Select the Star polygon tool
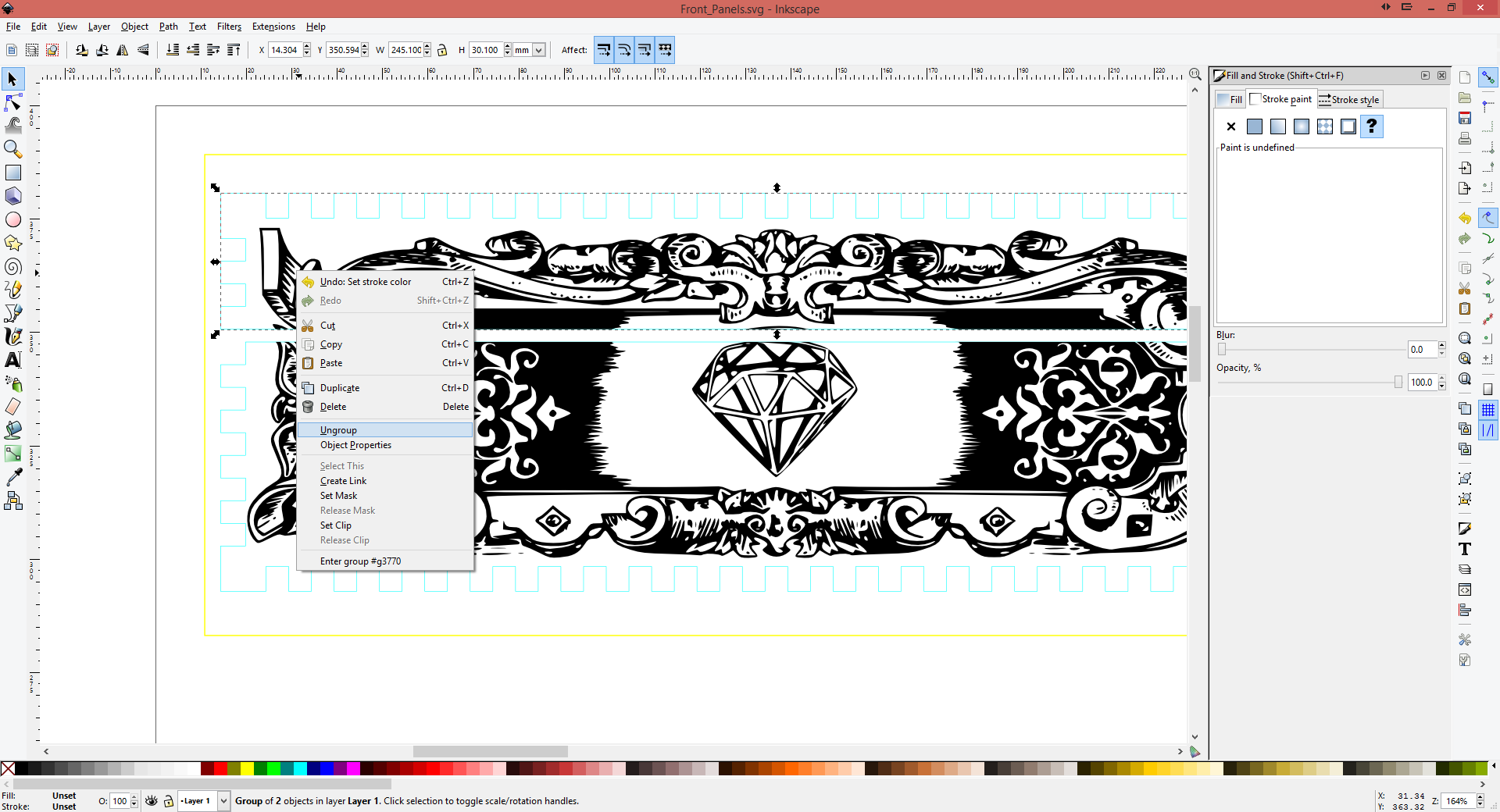Screen dimensions: 1500x812 tap(12, 243)
